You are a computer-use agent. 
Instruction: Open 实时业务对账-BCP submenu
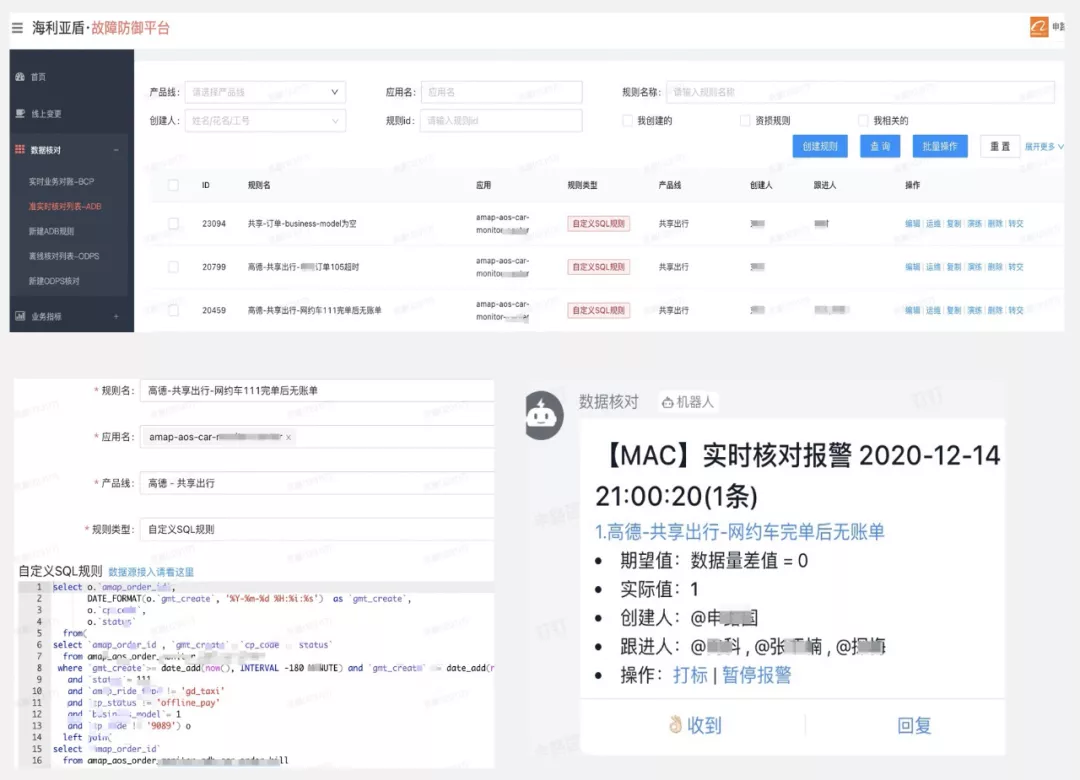click(61, 181)
